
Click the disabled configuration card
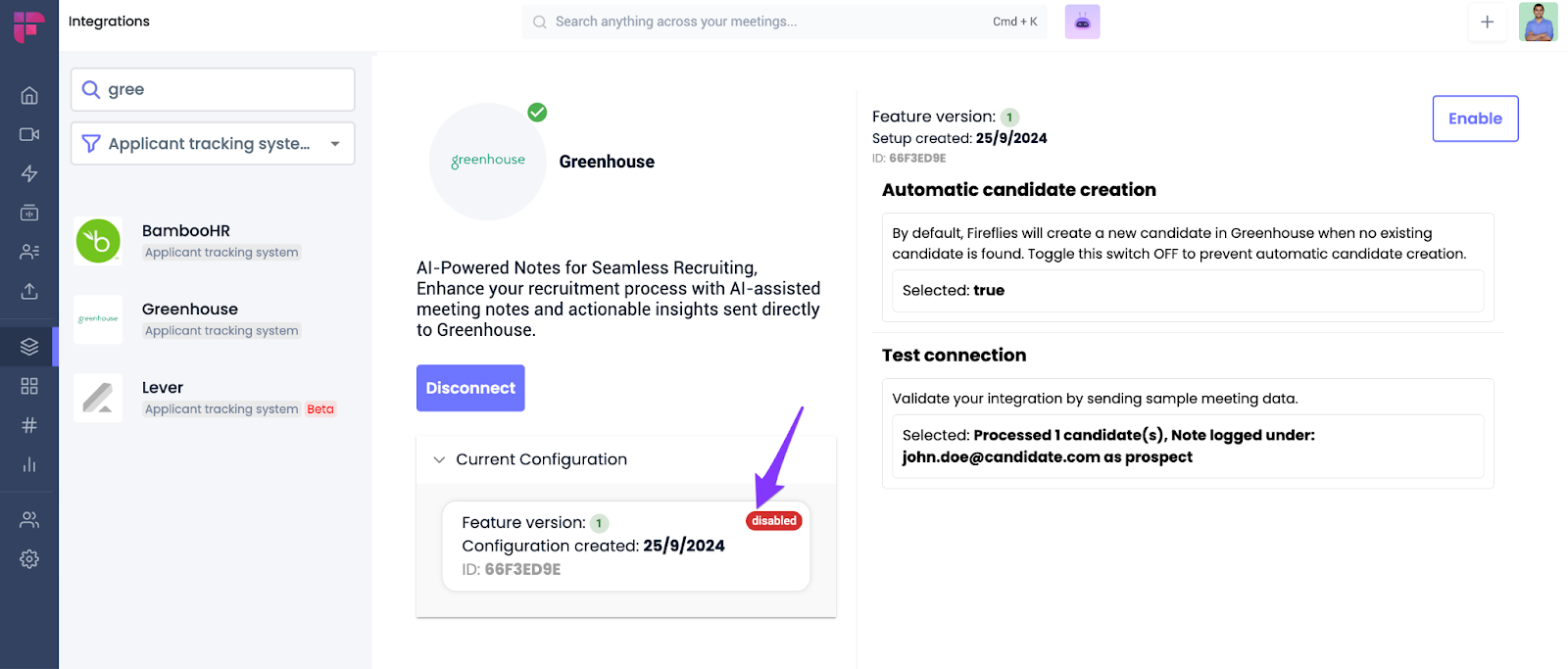tap(626, 547)
